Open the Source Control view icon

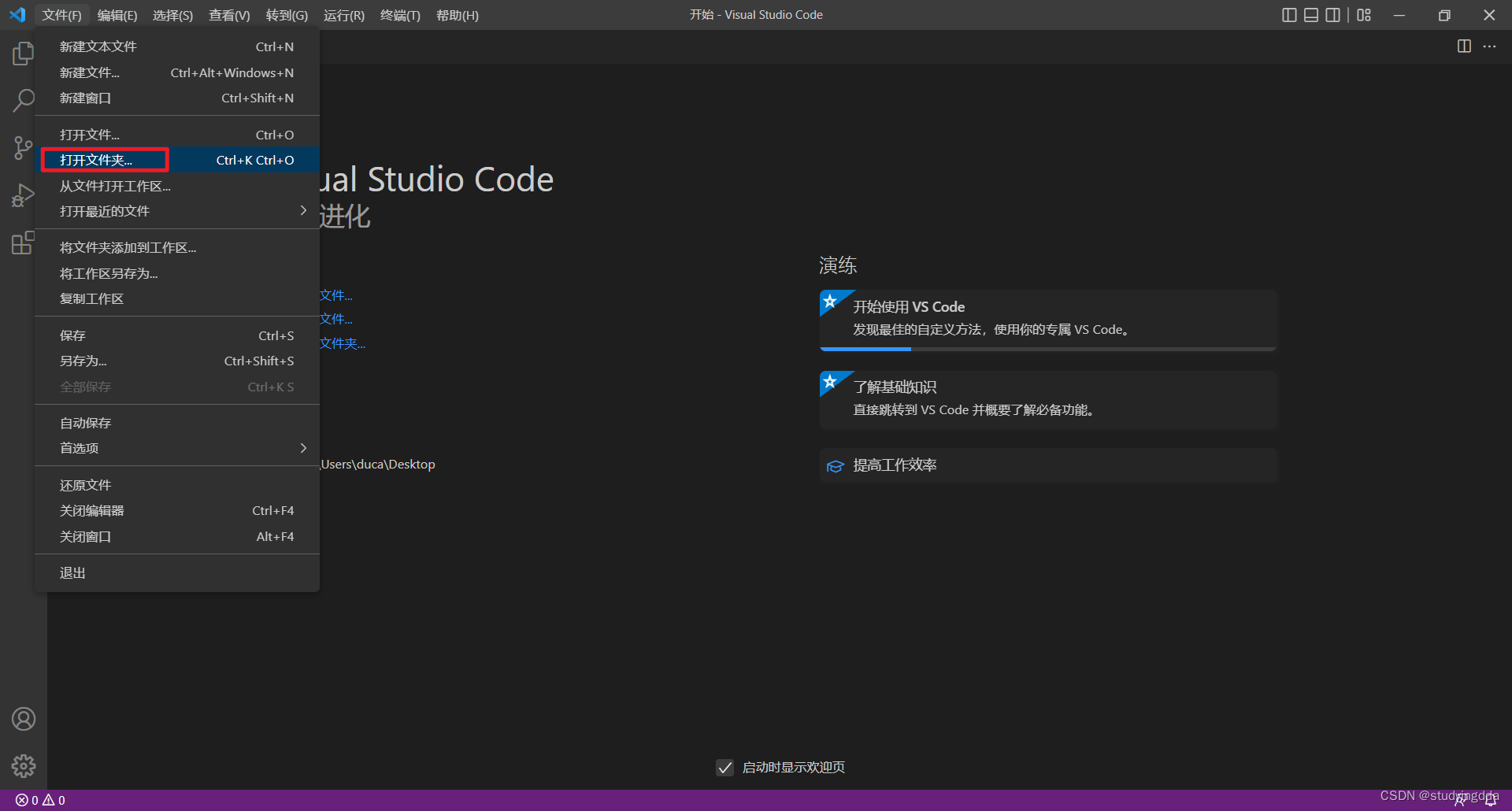(24, 147)
